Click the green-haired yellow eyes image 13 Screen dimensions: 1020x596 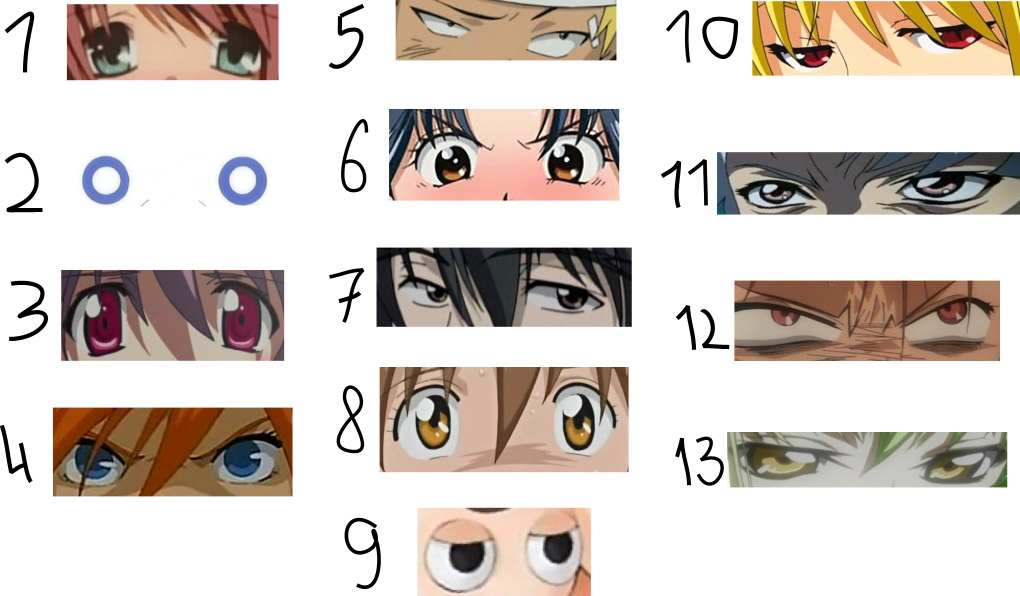tap(867, 459)
